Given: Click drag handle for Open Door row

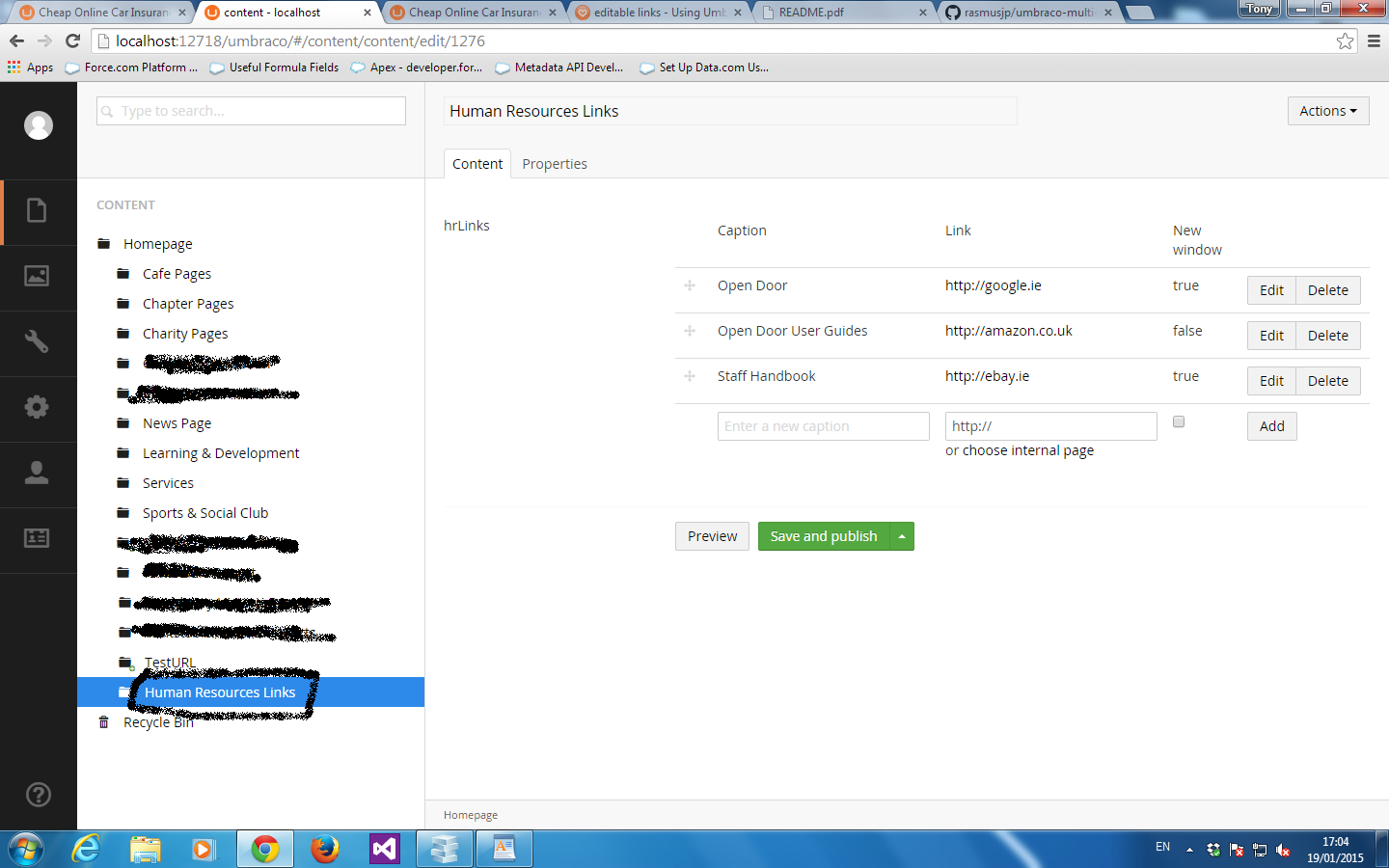Looking at the screenshot, I should pos(690,285).
